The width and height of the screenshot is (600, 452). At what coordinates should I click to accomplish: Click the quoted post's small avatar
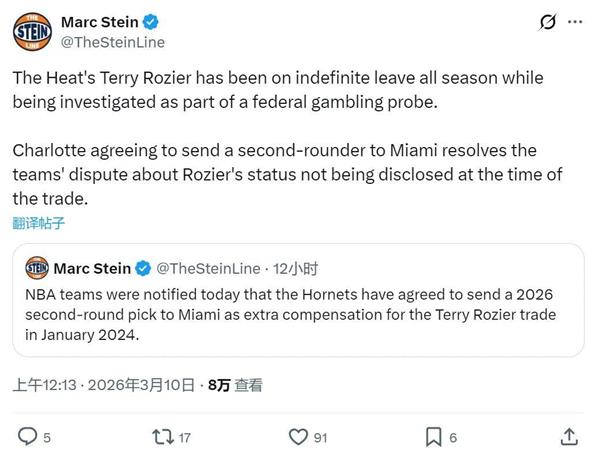click(x=36, y=268)
